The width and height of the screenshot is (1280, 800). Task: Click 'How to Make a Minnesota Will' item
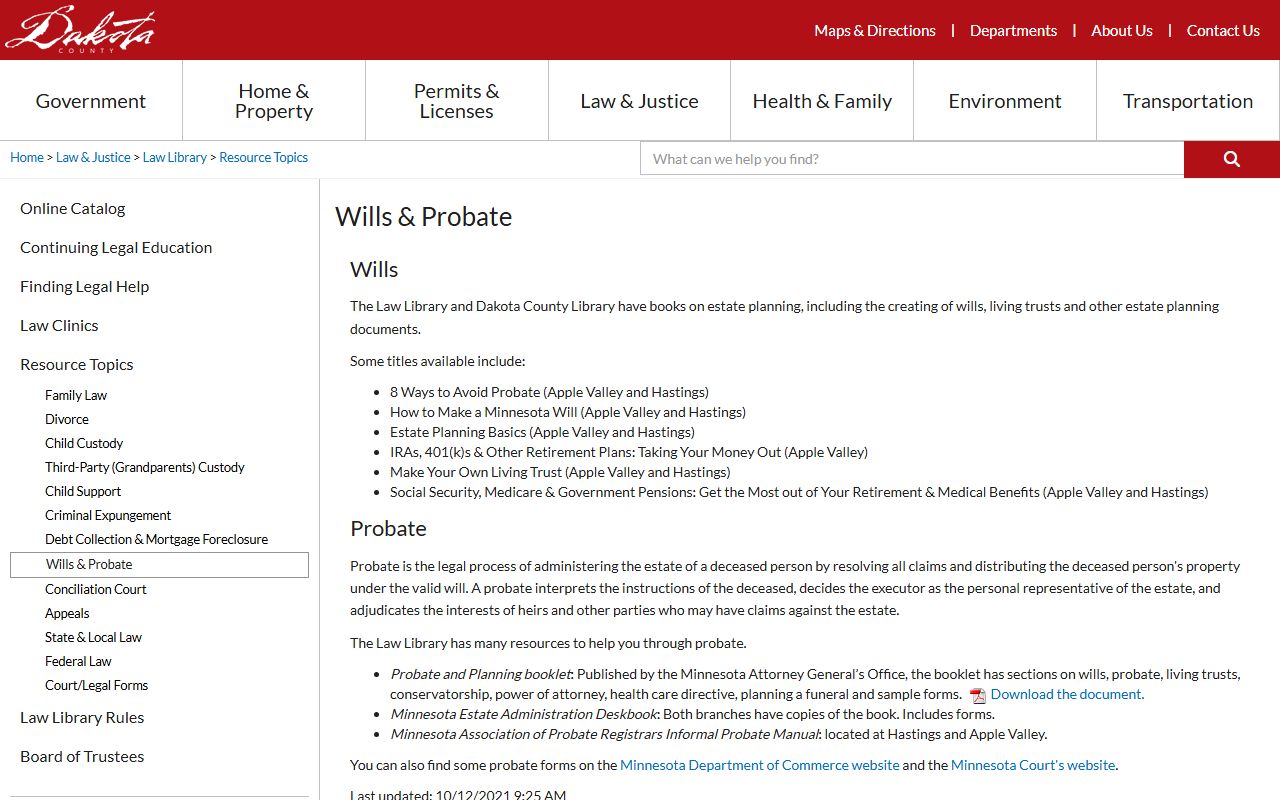(568, 412)
